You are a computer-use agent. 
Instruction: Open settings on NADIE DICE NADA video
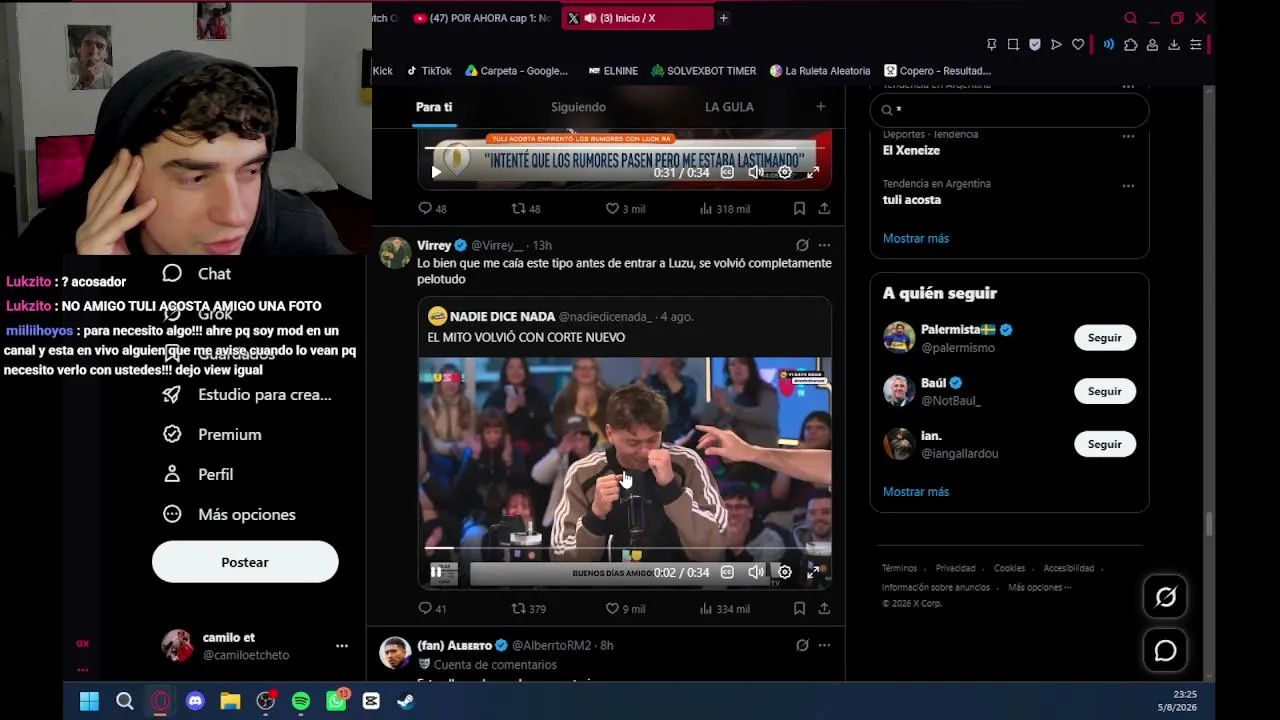[x=785, y=572]
